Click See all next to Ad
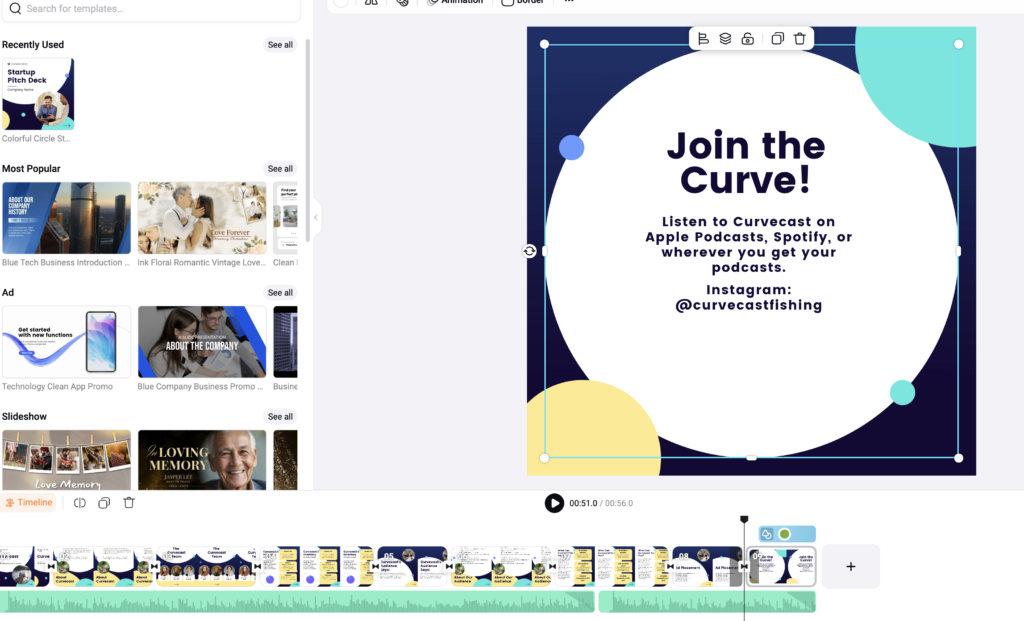 tap(280, 293)
